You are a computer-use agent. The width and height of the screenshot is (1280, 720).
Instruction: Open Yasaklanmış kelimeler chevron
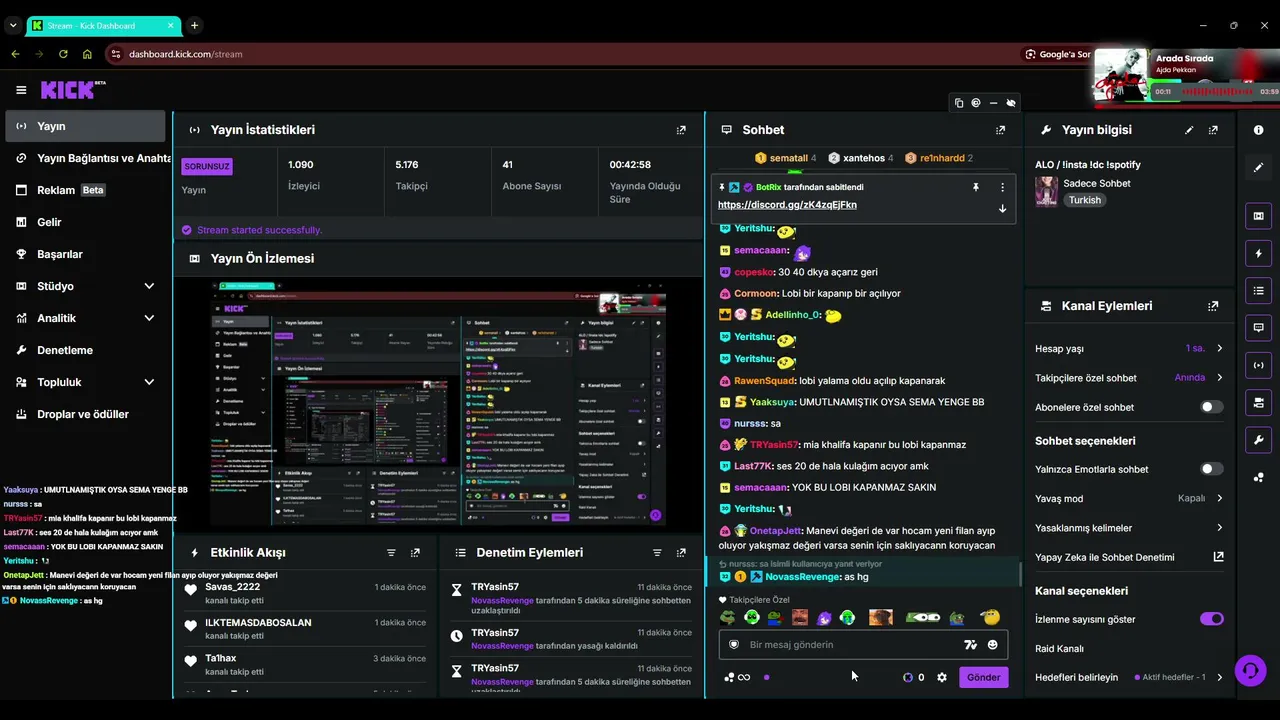point(1219,528)
